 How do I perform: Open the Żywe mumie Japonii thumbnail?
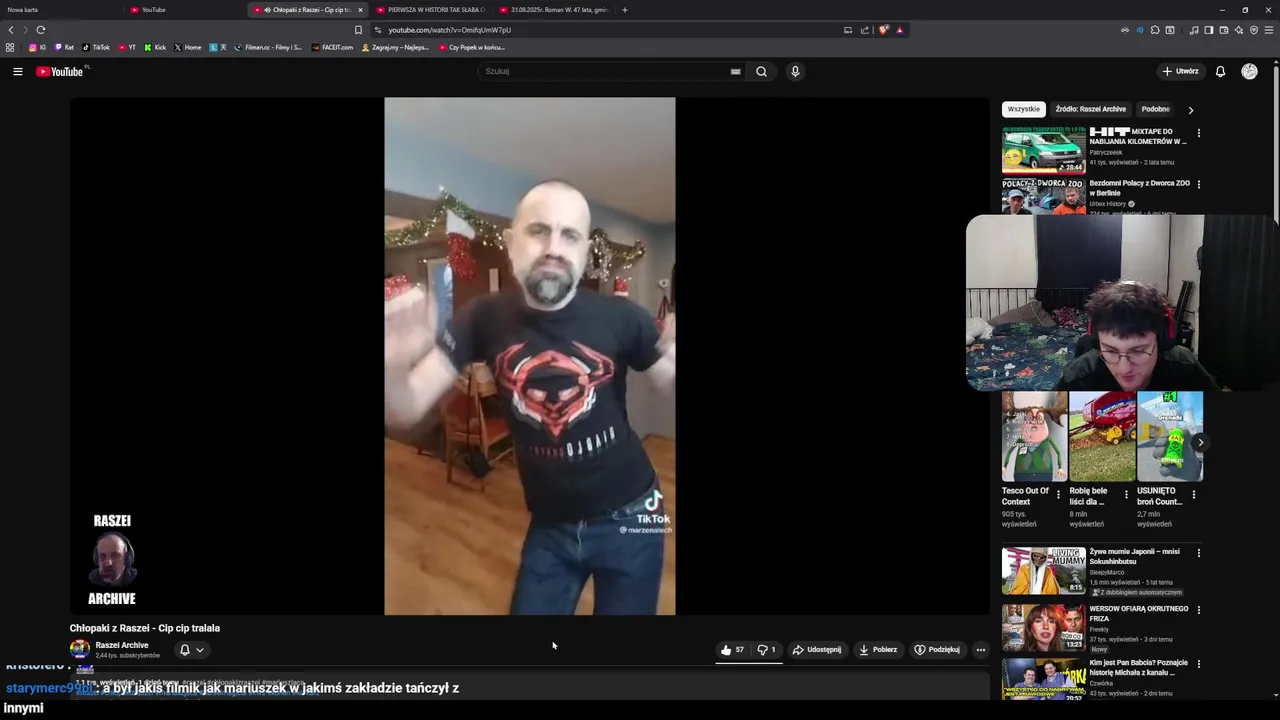point(1043,570)
